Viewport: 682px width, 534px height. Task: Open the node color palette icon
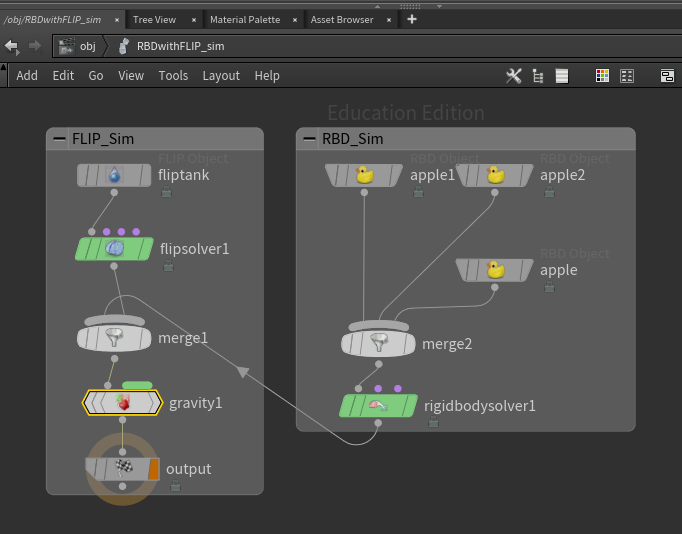pos(602,76)
